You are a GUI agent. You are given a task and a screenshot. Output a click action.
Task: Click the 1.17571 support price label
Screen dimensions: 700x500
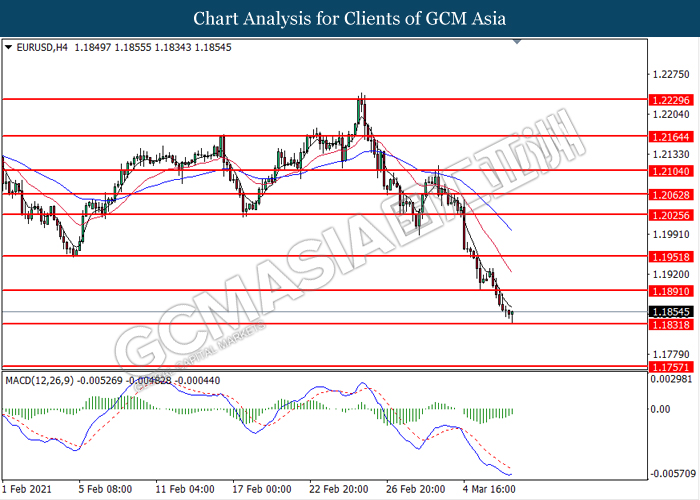click(x=671, y=367)
